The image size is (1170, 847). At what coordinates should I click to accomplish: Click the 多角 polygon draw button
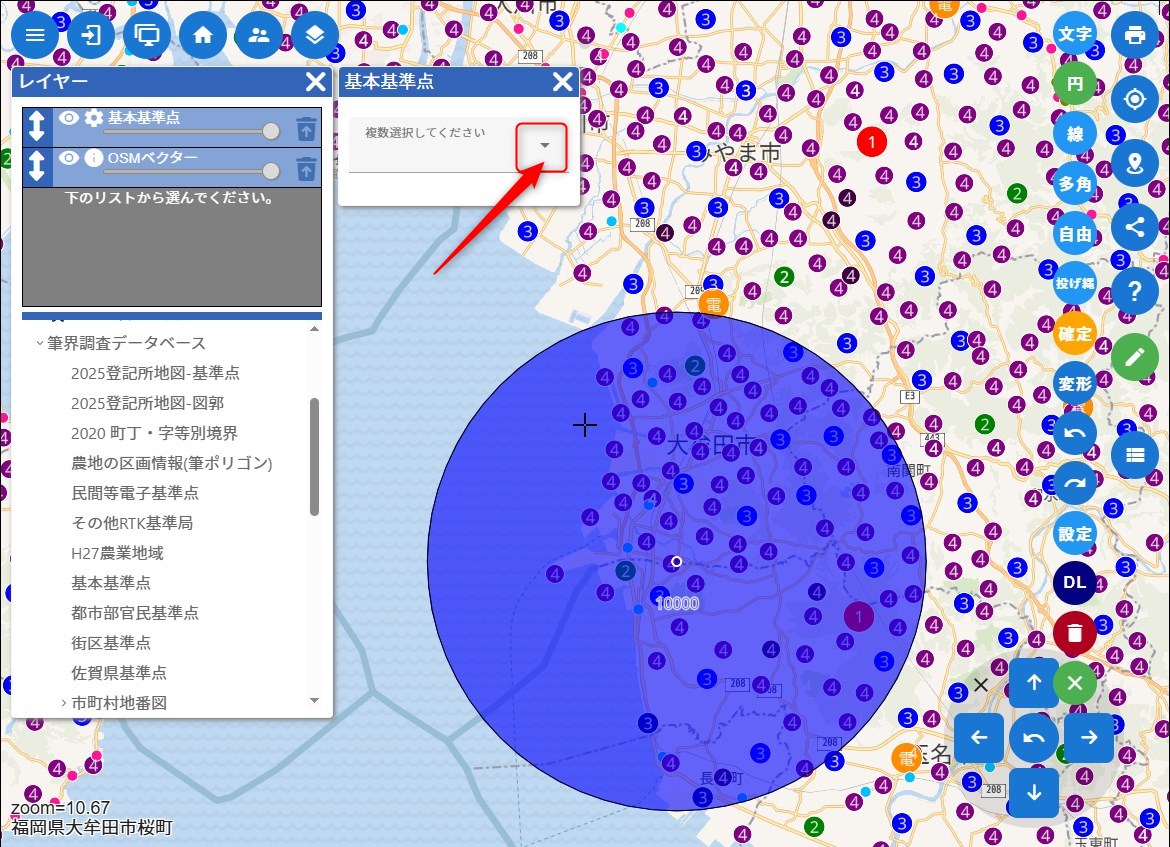pyautogui.click(x=1075, y=184)
